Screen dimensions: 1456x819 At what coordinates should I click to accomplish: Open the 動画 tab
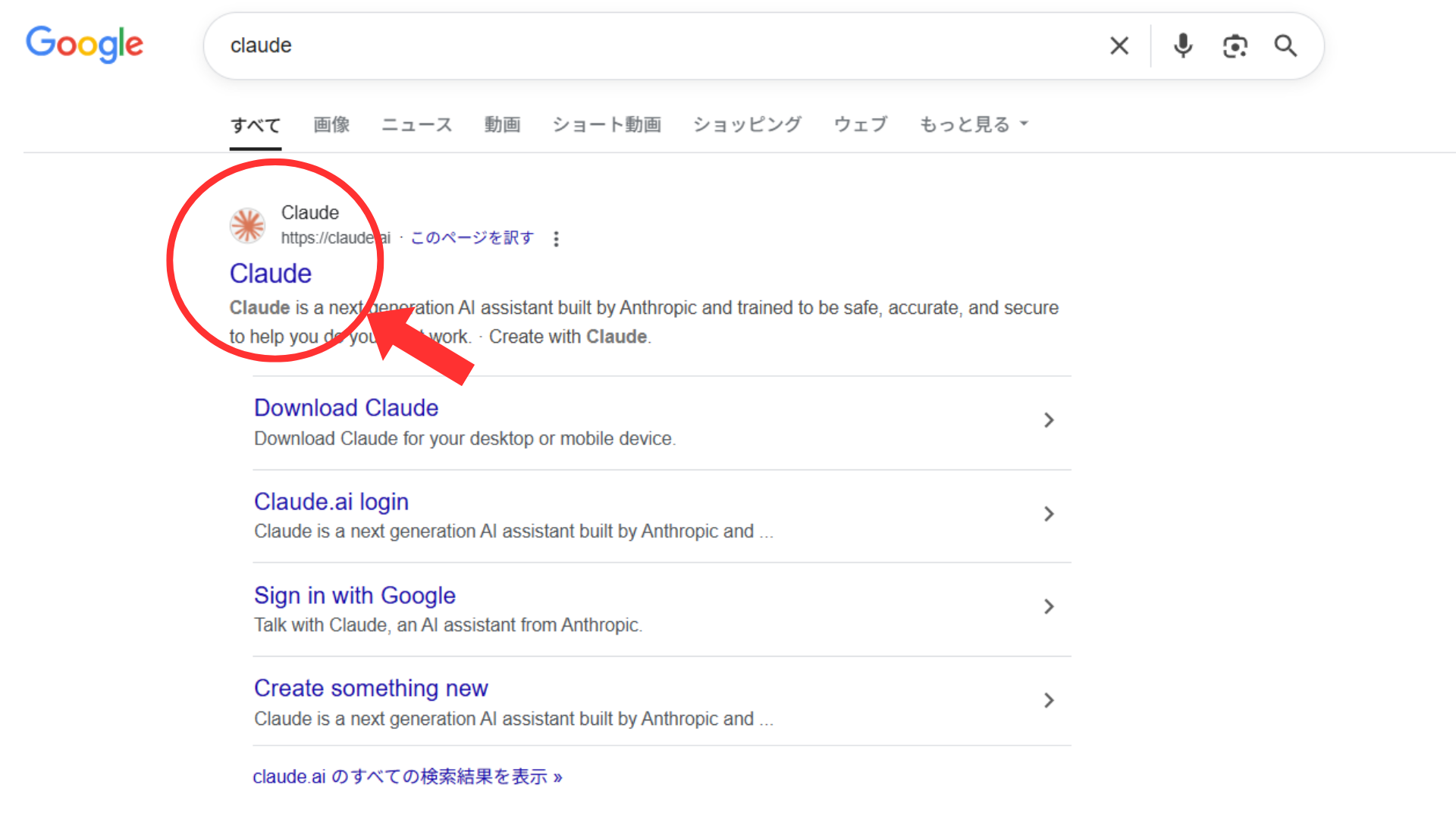click(503, 124)
